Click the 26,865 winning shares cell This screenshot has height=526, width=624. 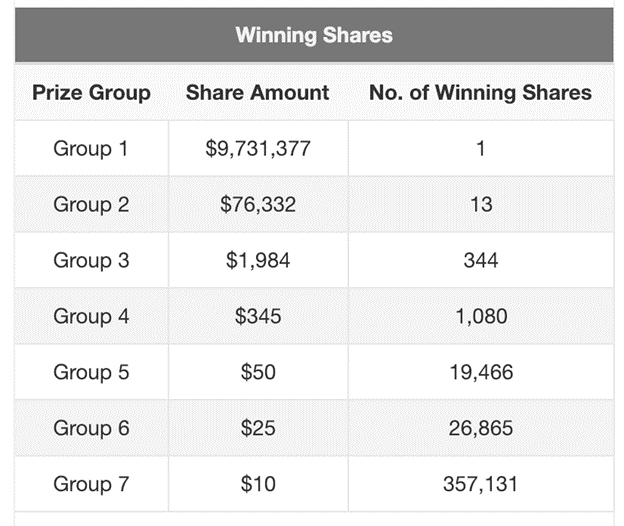(481, 429)
